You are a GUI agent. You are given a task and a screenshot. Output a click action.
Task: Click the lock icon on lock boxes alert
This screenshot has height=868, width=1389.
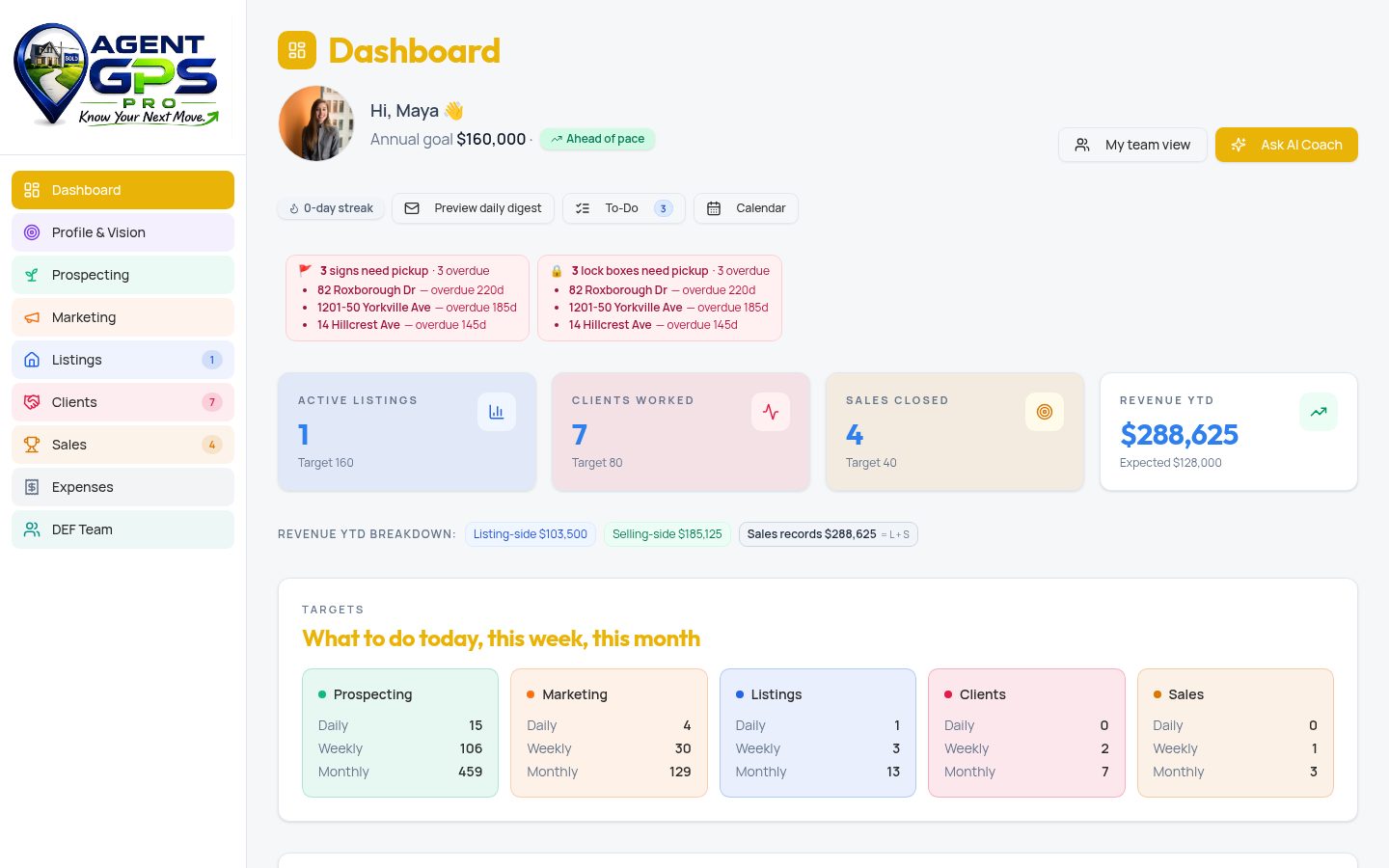coord(557,271)
